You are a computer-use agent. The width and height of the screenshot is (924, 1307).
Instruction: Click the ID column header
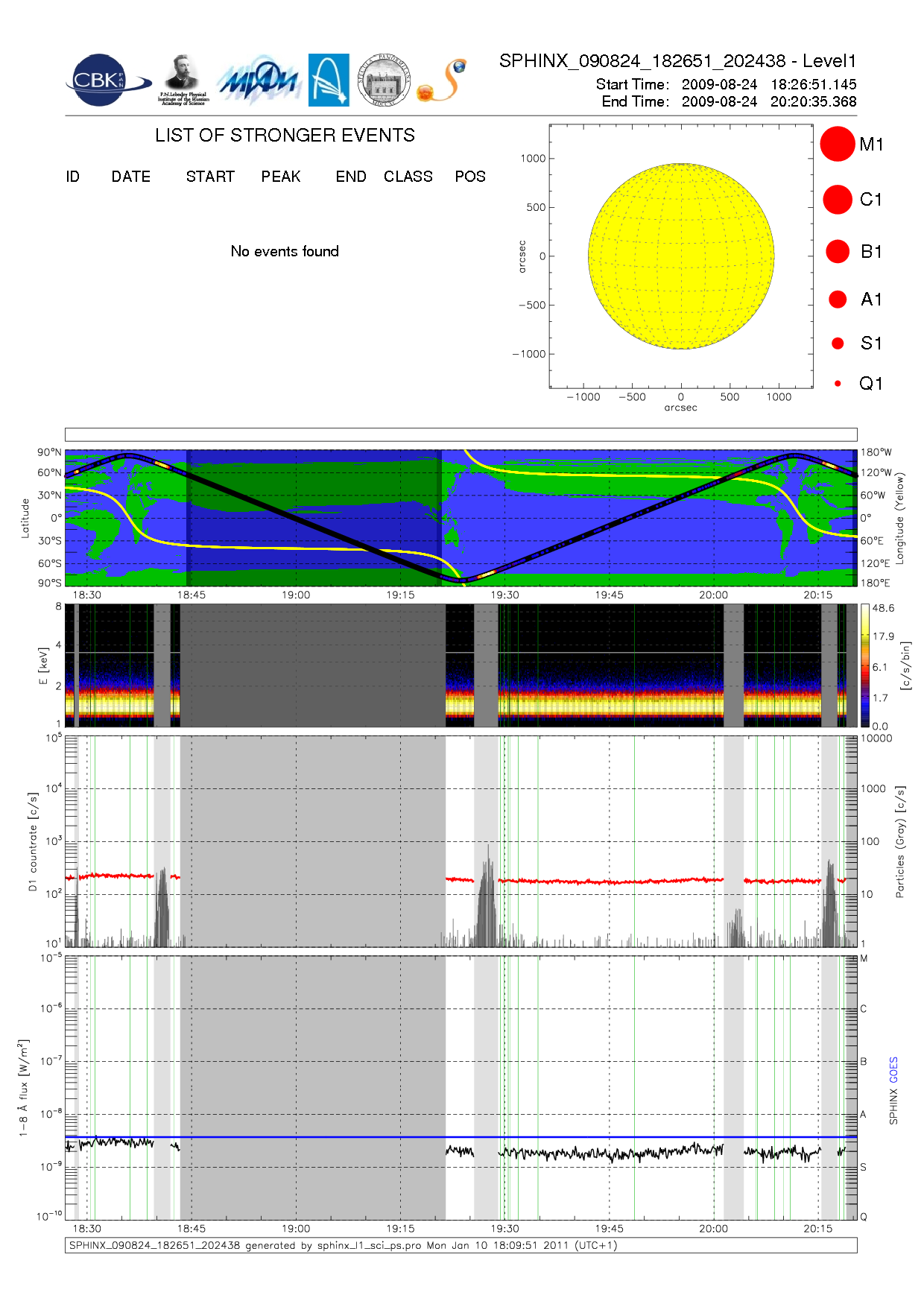click(x=73, y=177)
